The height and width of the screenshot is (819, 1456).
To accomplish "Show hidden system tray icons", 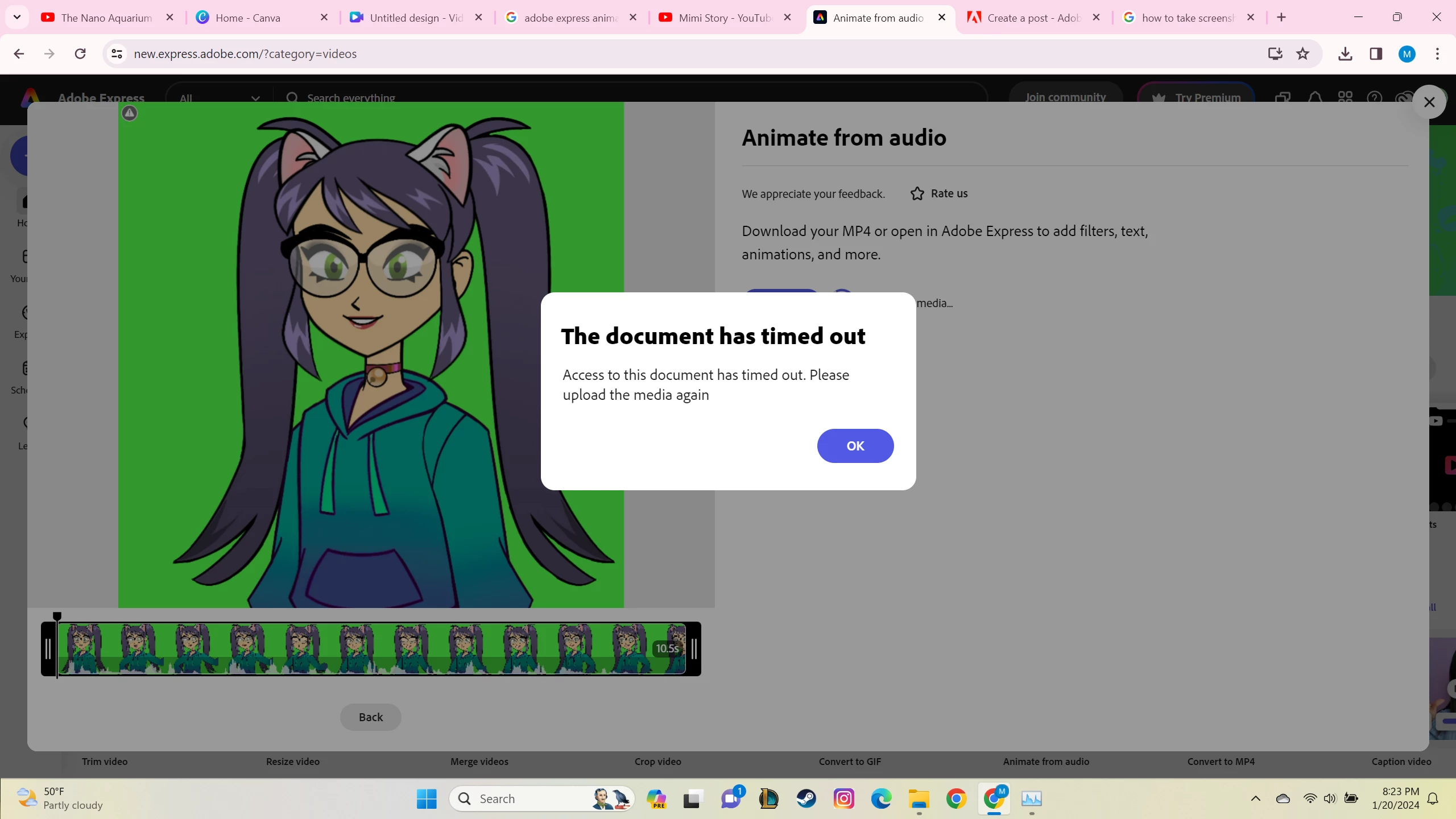I will 1255,799.
